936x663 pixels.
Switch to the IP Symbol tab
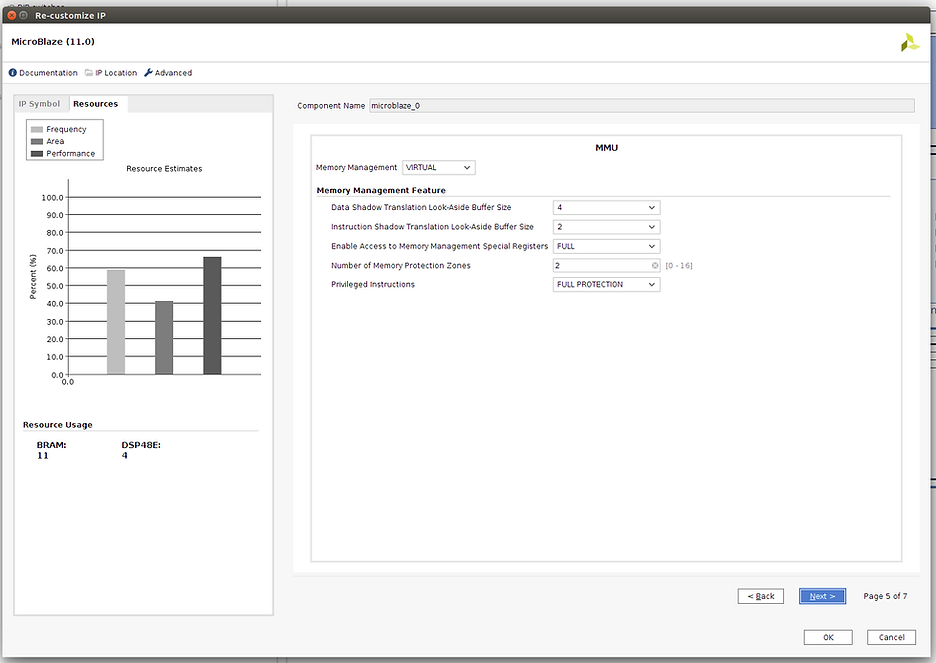click(40, 104)
